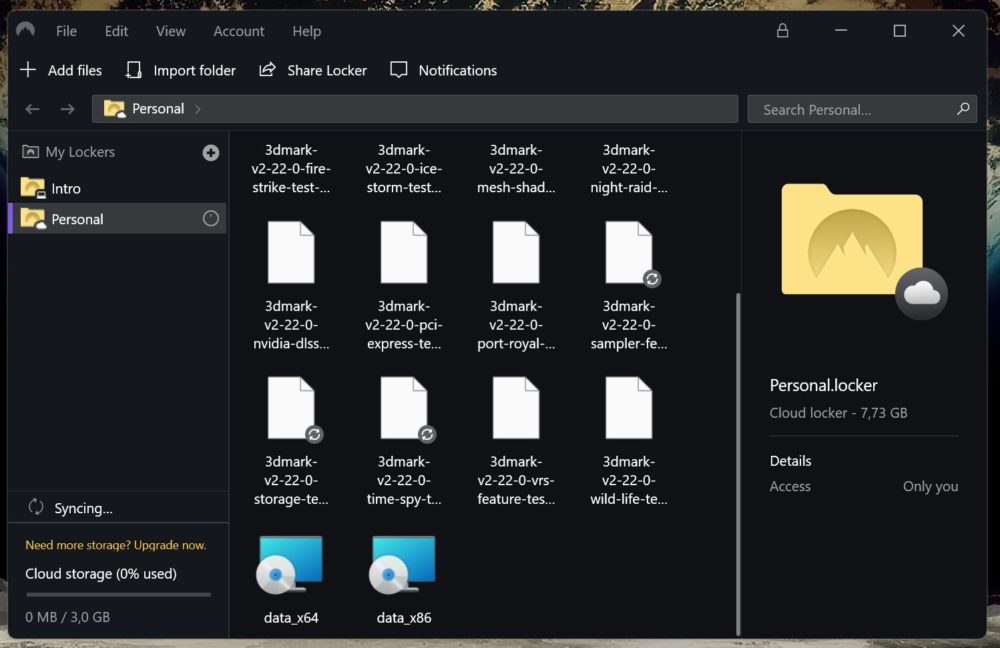This screenshot has width=1000, height=648.
Task: Open the View menu
Action: click(171, 31)
